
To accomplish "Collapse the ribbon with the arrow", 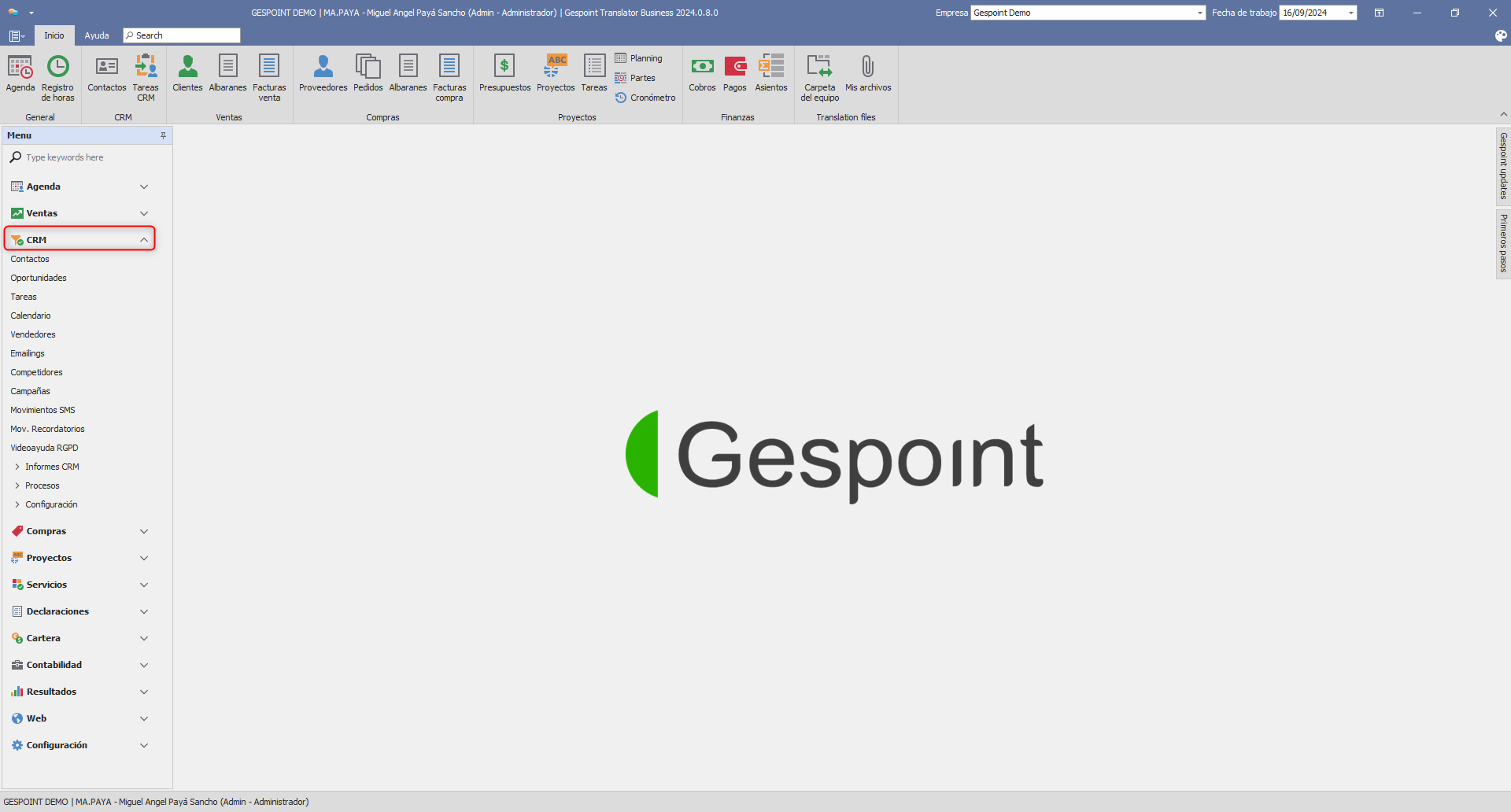I will (x=1503, y=115).
